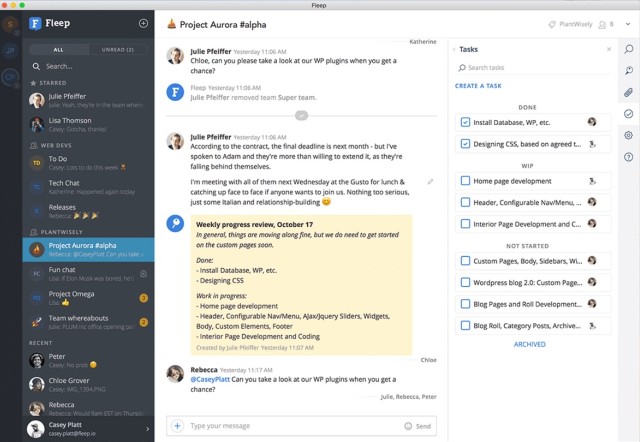Screen dimensions: 640x442
Task: Click the @CaseyPlatt mention link
Action: (210, 380)
